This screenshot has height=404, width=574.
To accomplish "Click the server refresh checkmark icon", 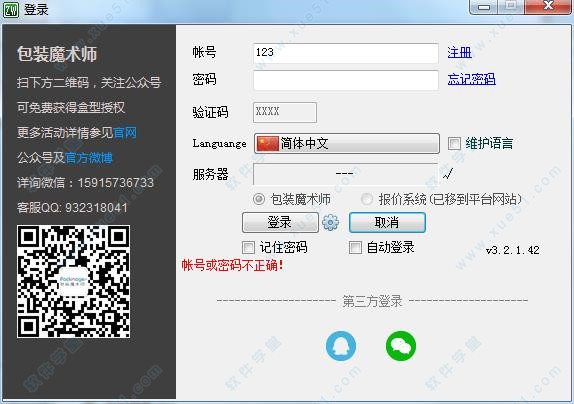I will (448, 173).
